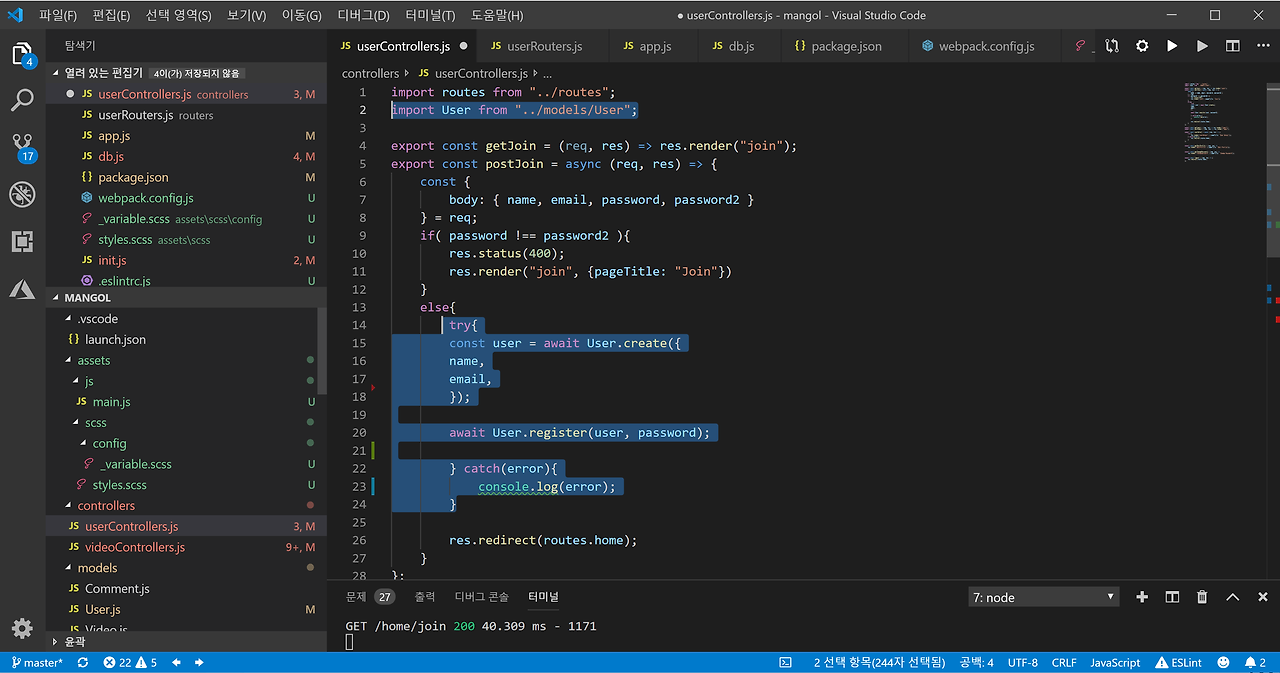The height and width of the screenshot is (673, 1280).
Task: Open the Explorer view in activity bar
Action: (22, 54)
